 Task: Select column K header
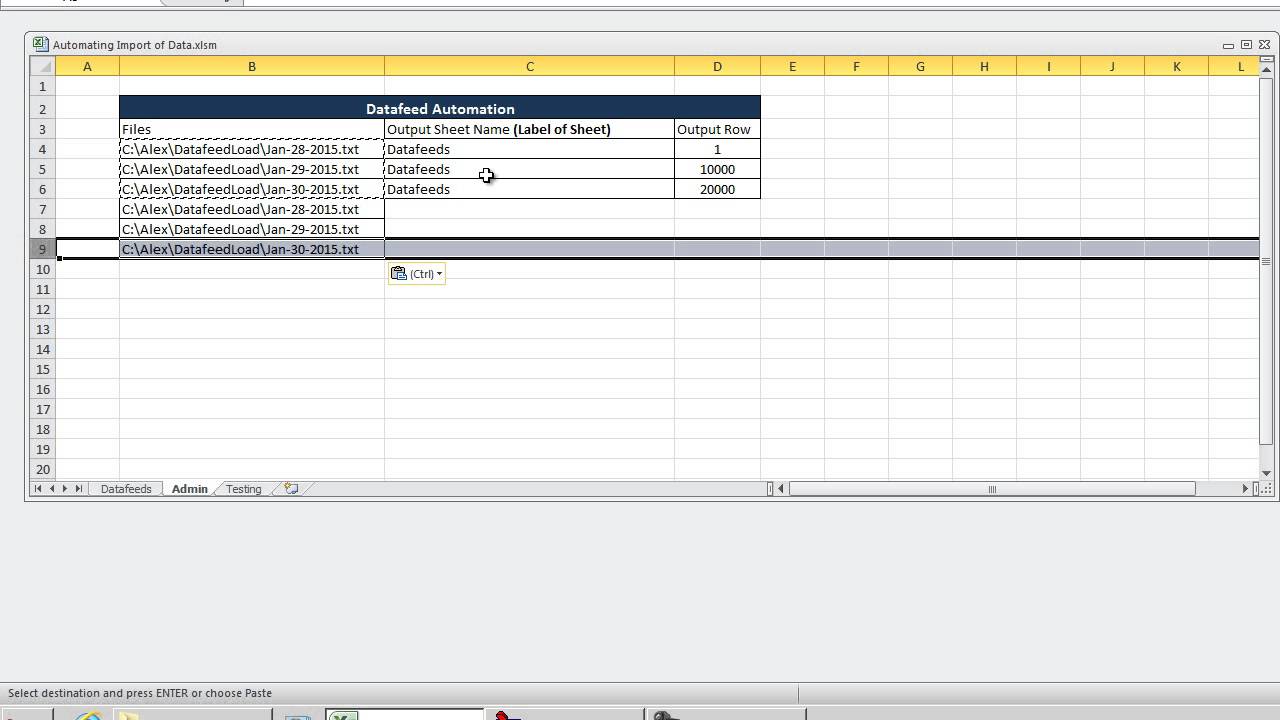click(1176, 67)
